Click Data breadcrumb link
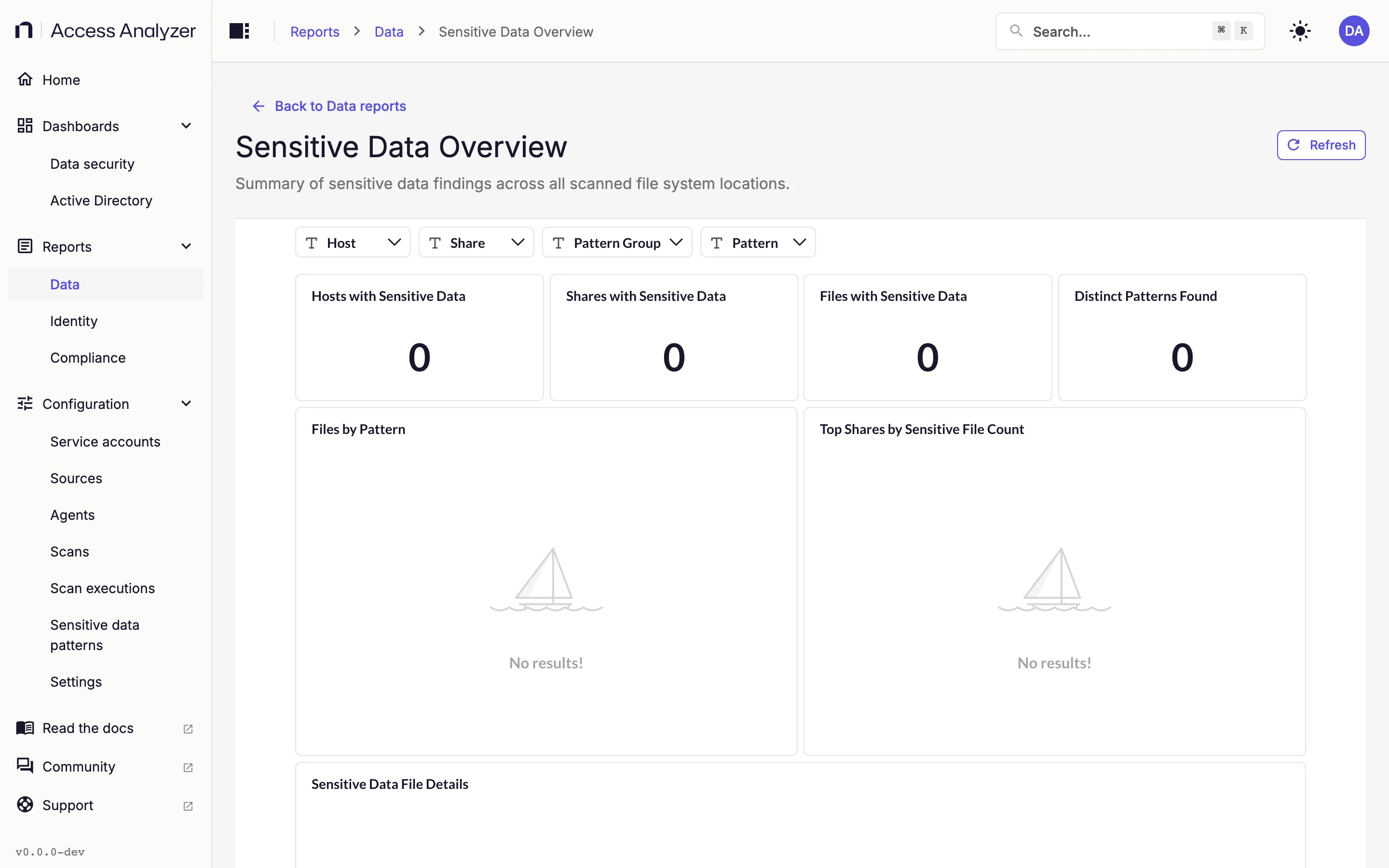 tap(389, 31)
